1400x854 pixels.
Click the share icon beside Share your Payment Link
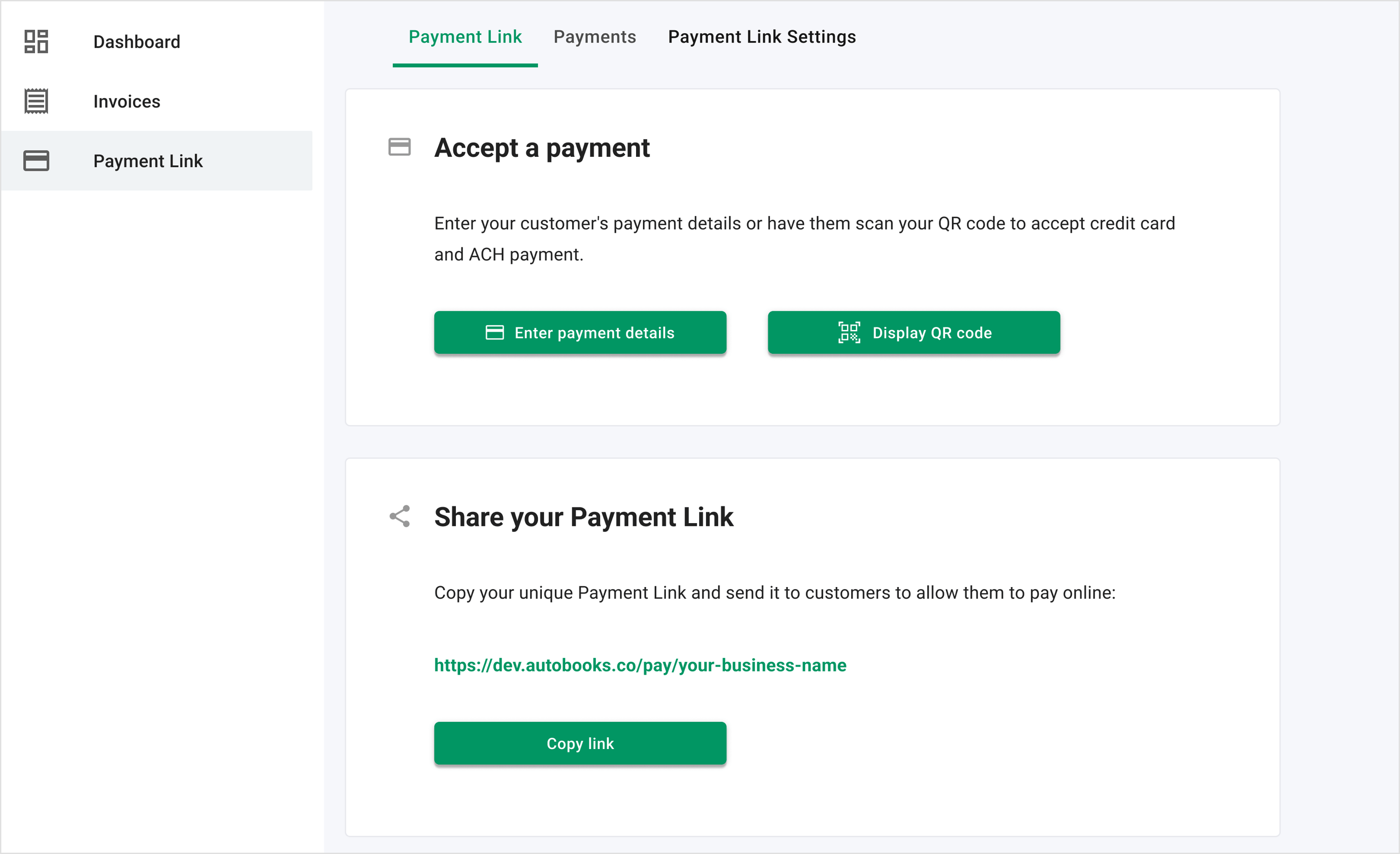pyautogui.click(x=399, y=516)
